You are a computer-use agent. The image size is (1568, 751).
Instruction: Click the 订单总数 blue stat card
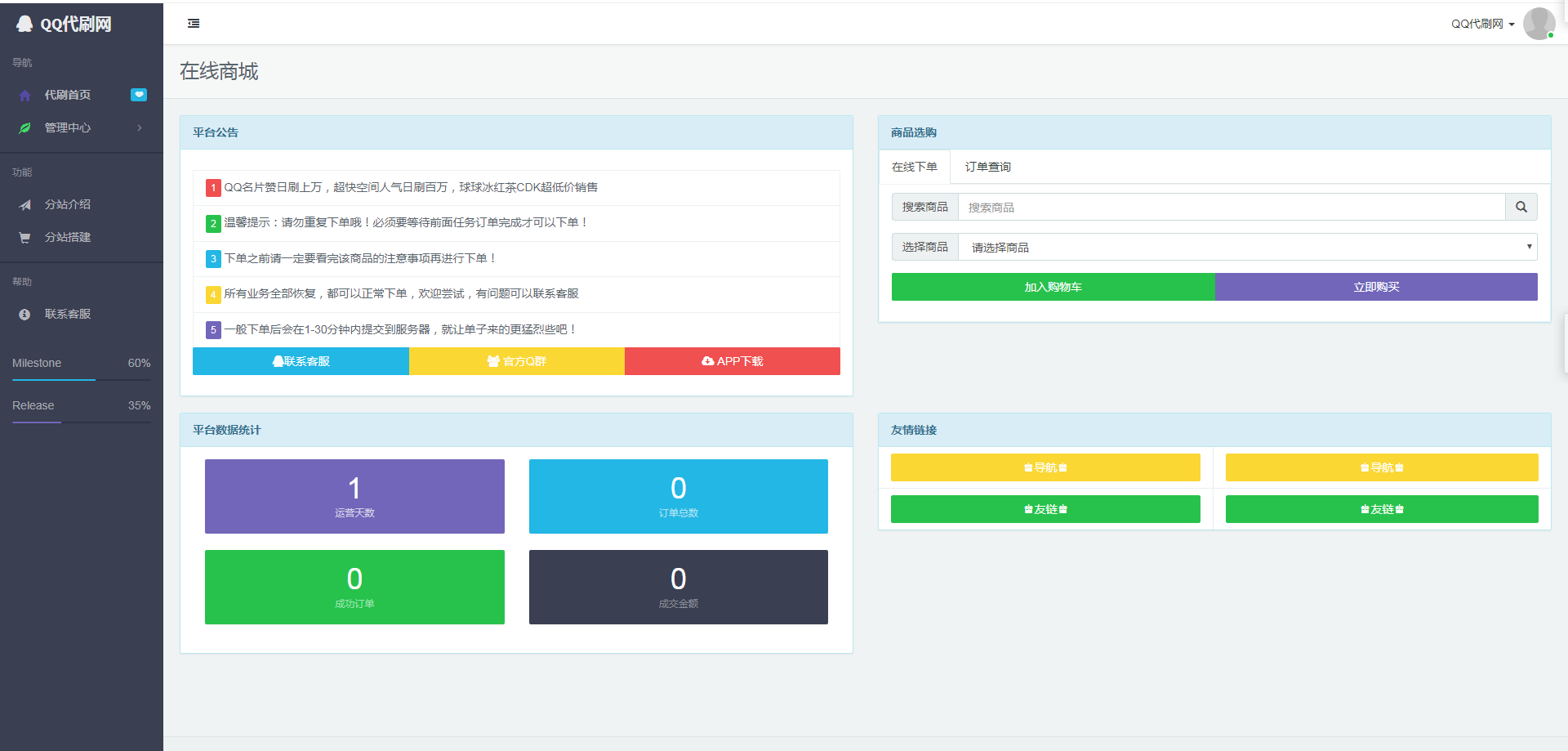[679, 496]
